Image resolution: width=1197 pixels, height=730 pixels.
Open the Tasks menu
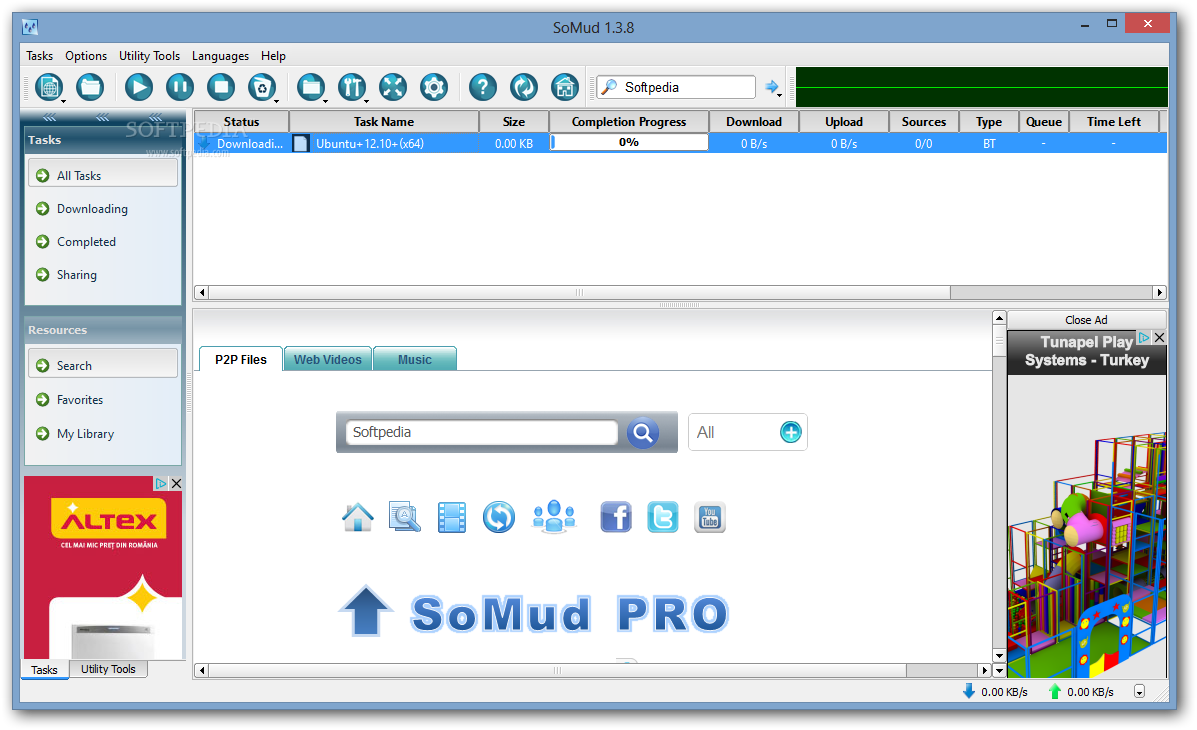pyautogui.click(x=40, y=56)
